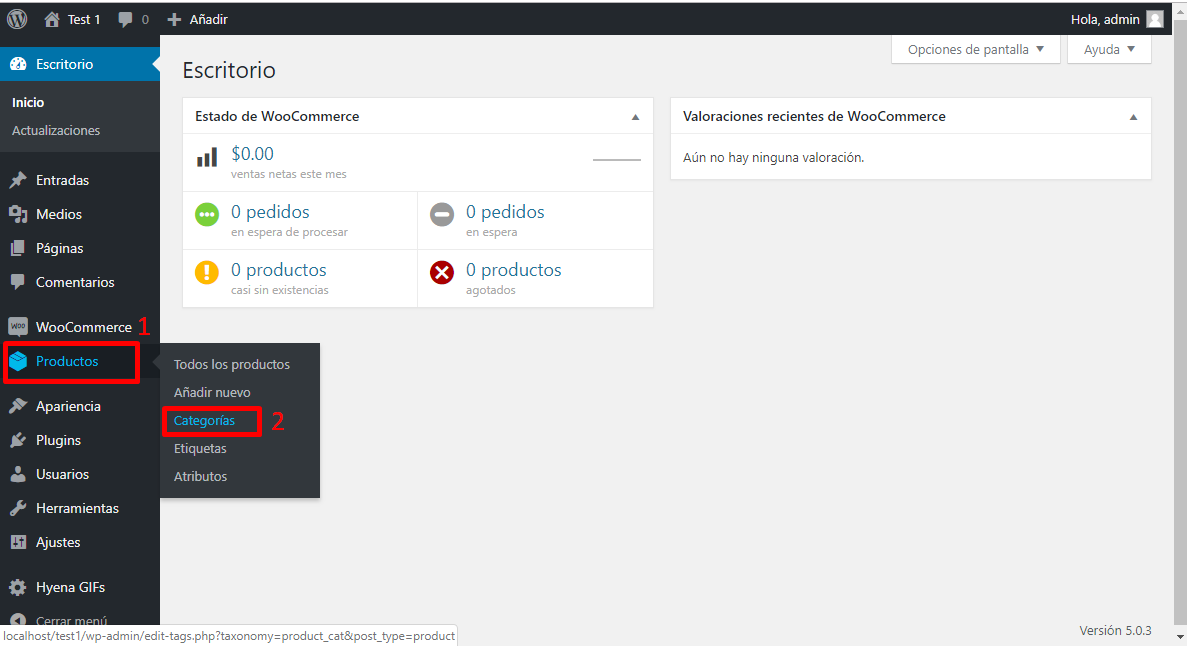The height and width of the screenshot is (646, 1187).
Task: Click the Versión 5.0.3 text
Action: pos(1115,630)
